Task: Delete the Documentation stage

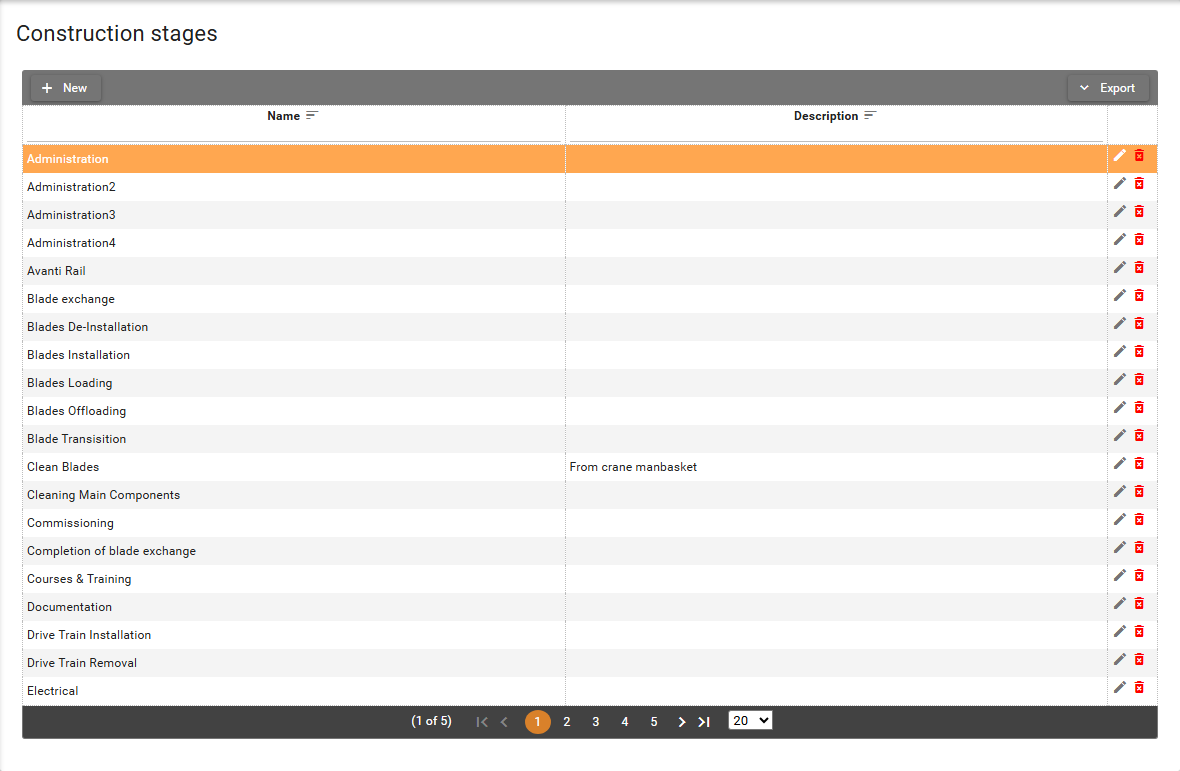Action: (1139, 603)
